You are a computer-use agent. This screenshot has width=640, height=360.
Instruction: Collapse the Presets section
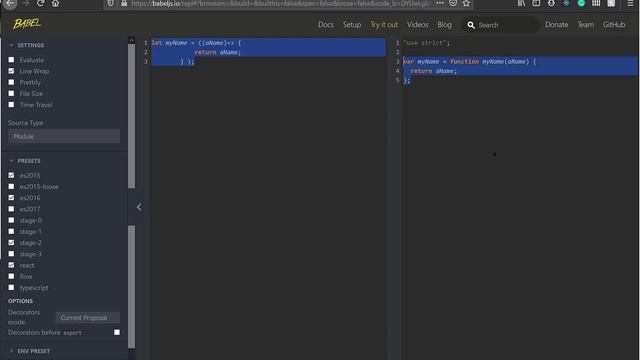(x=24, y=161)
